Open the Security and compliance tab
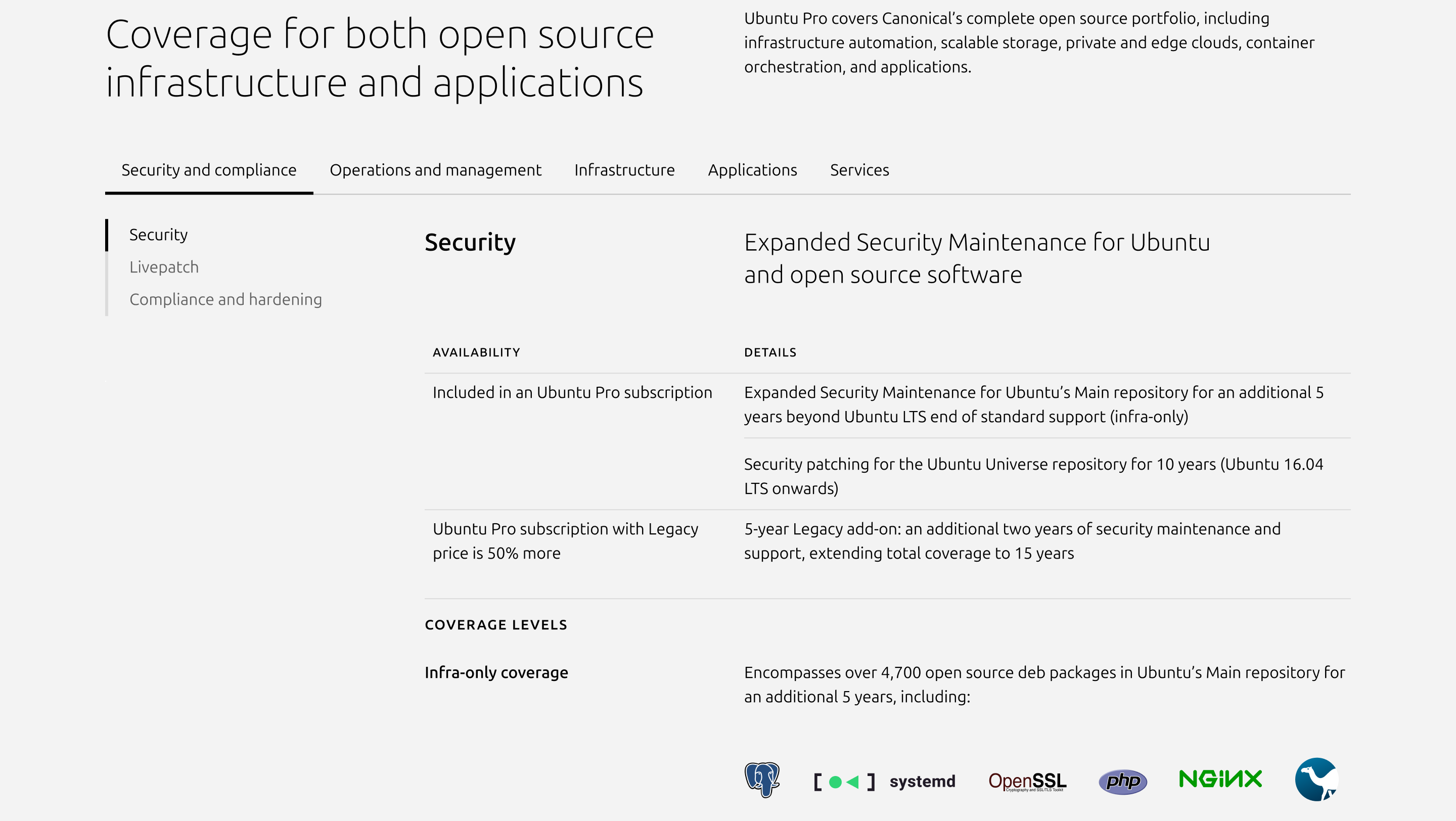 [x=209, y=170]
